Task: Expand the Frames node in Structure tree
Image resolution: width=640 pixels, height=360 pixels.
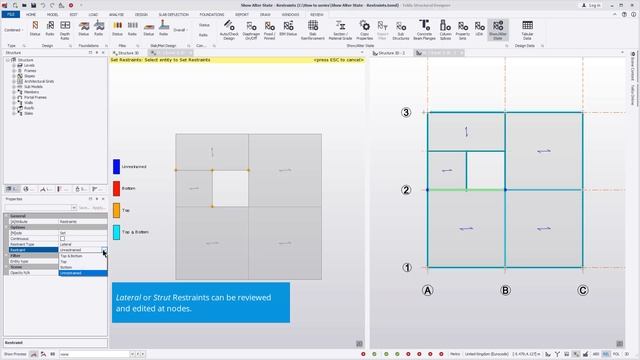Action: click(14, 71)
